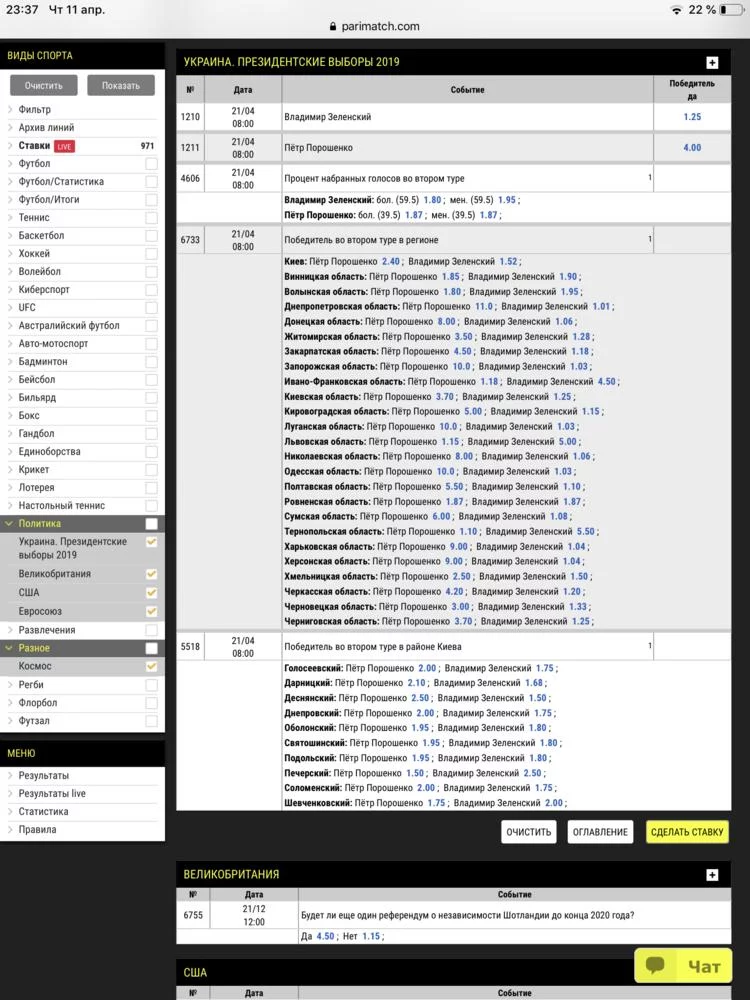The image size is (750, 1000).
Task: Pick Донецкая область Порошенко odds 8.00
Action: click(446, 321)
